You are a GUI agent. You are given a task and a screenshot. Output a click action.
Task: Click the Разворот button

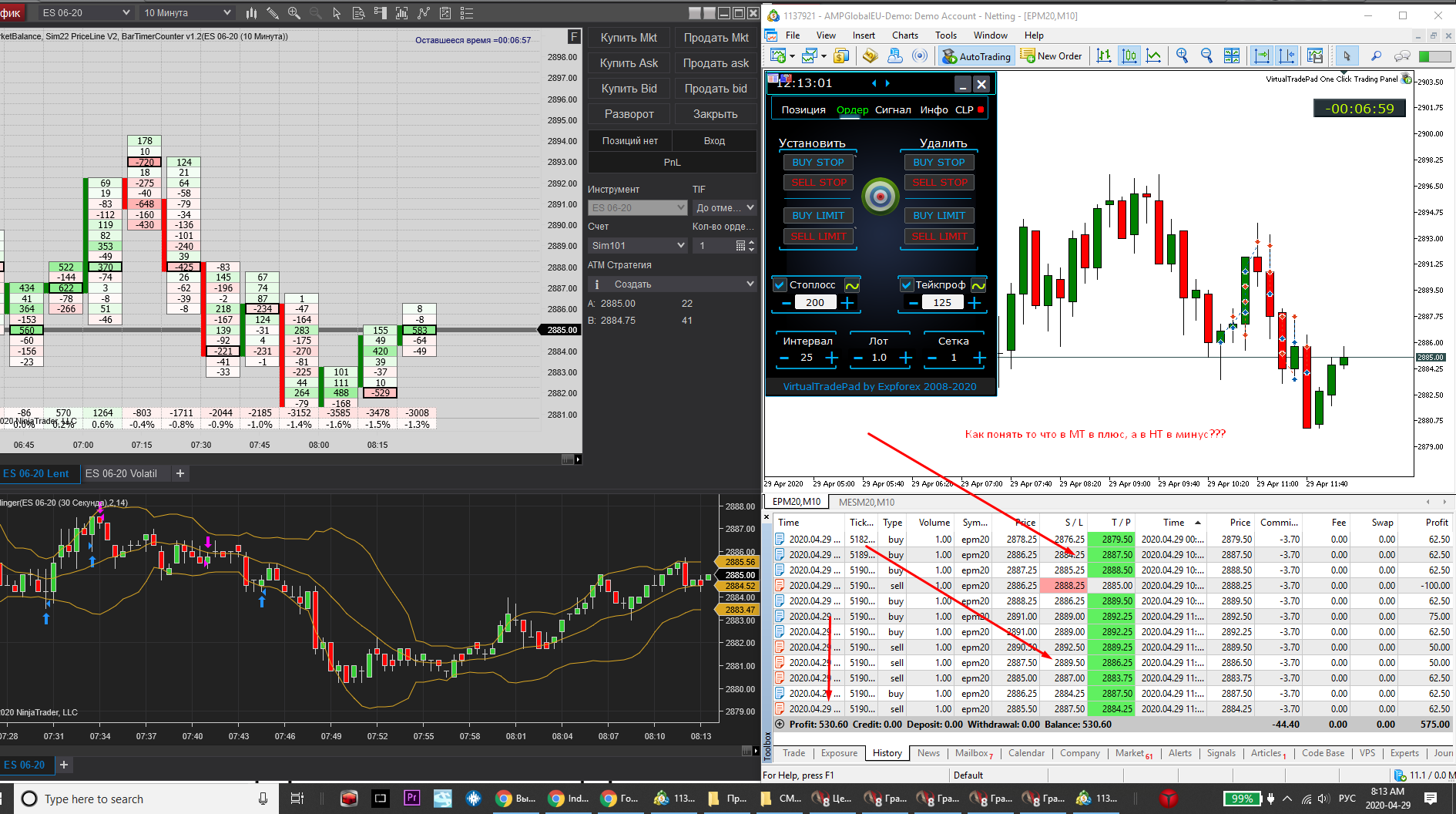pos(629,114)
